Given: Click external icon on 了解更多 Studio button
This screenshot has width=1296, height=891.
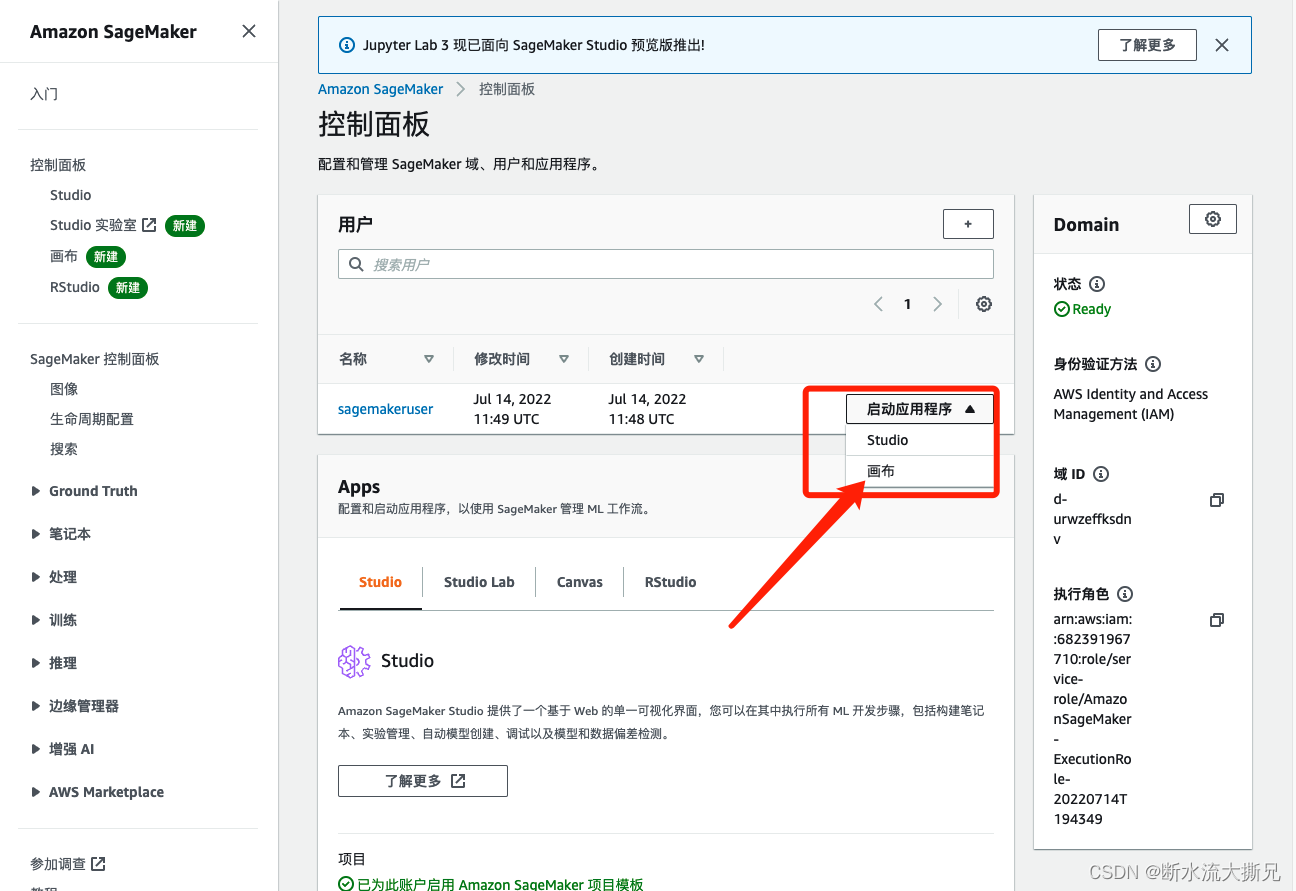Looking at the screenshot, I should point(458,781).
